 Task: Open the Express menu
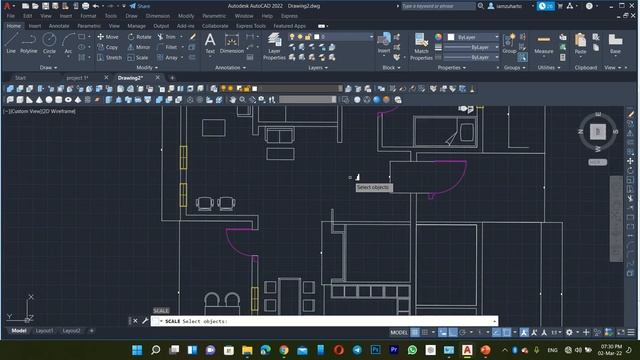(289, 16)
